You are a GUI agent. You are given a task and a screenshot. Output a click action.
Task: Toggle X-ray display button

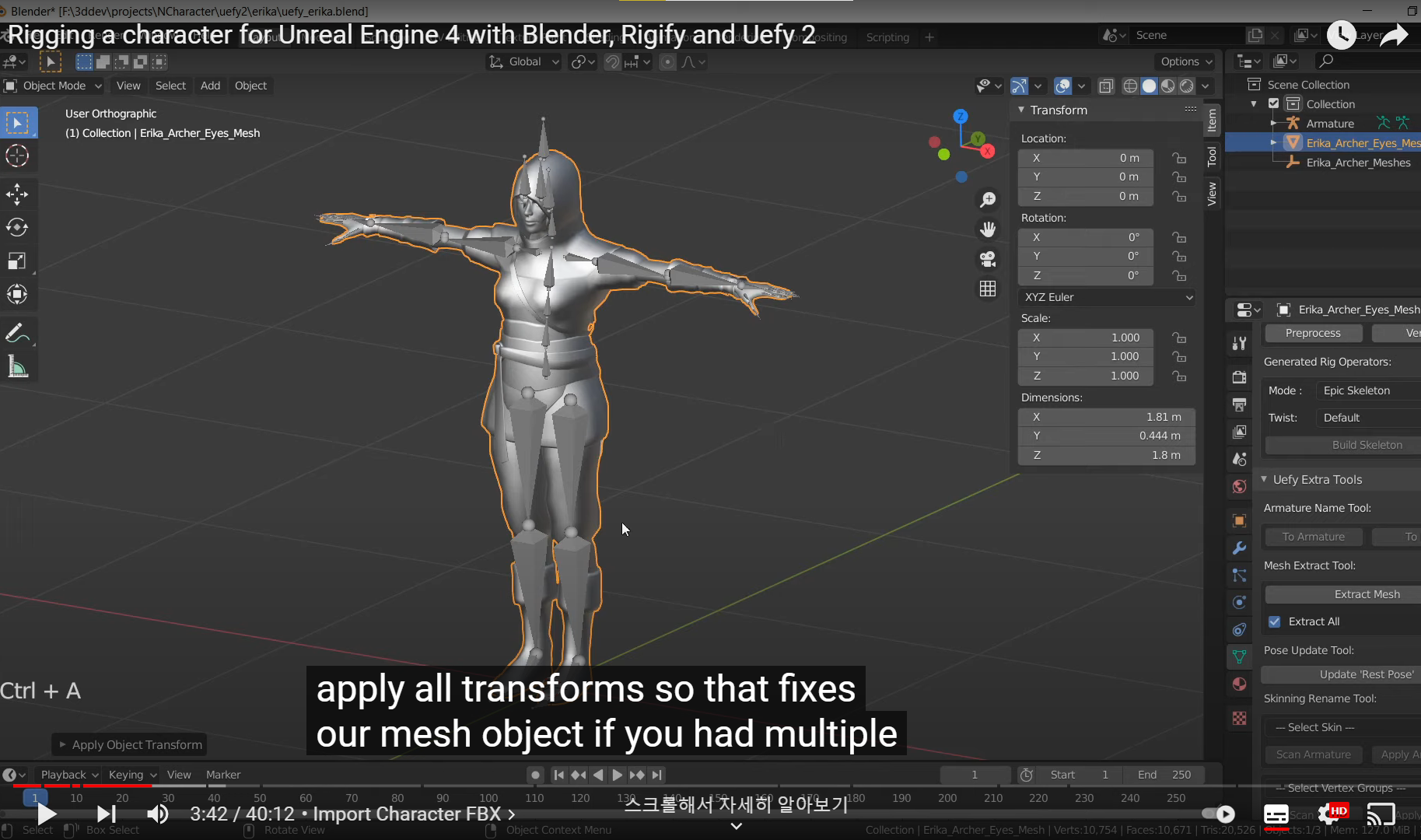click(1106, 86)
